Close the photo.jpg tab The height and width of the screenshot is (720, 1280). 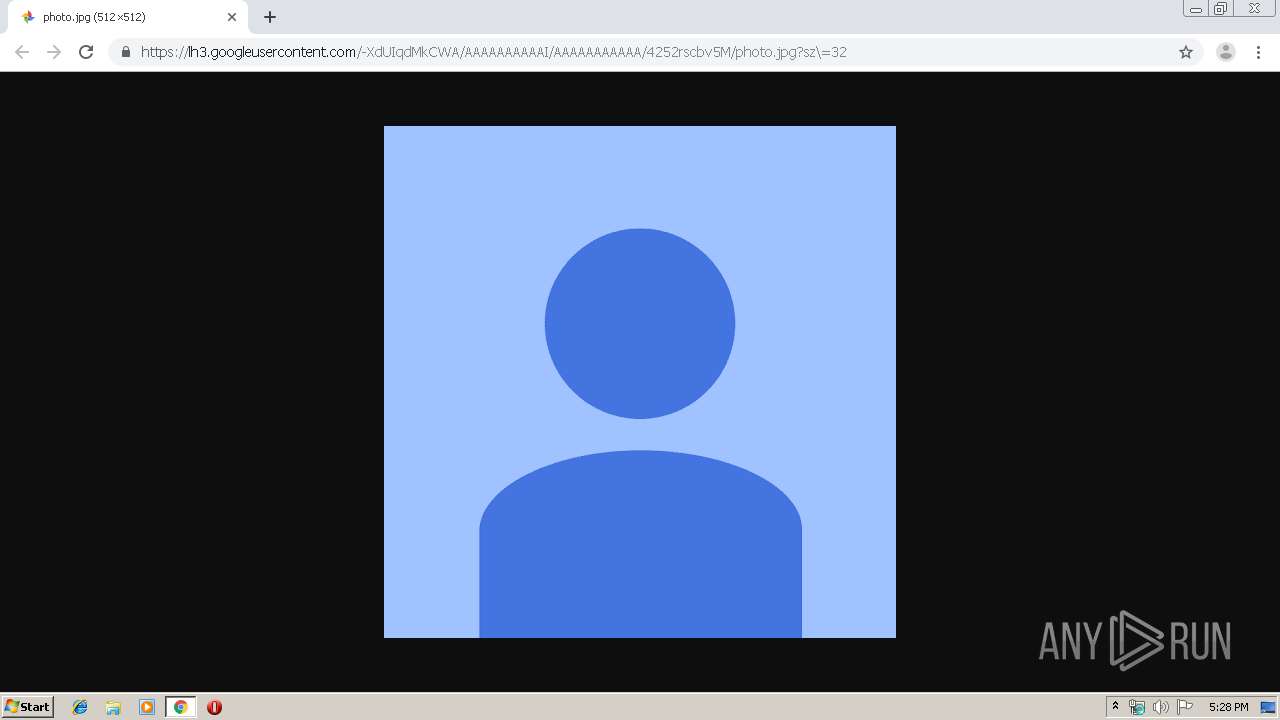pyautogui.click(x=232, y=17)
